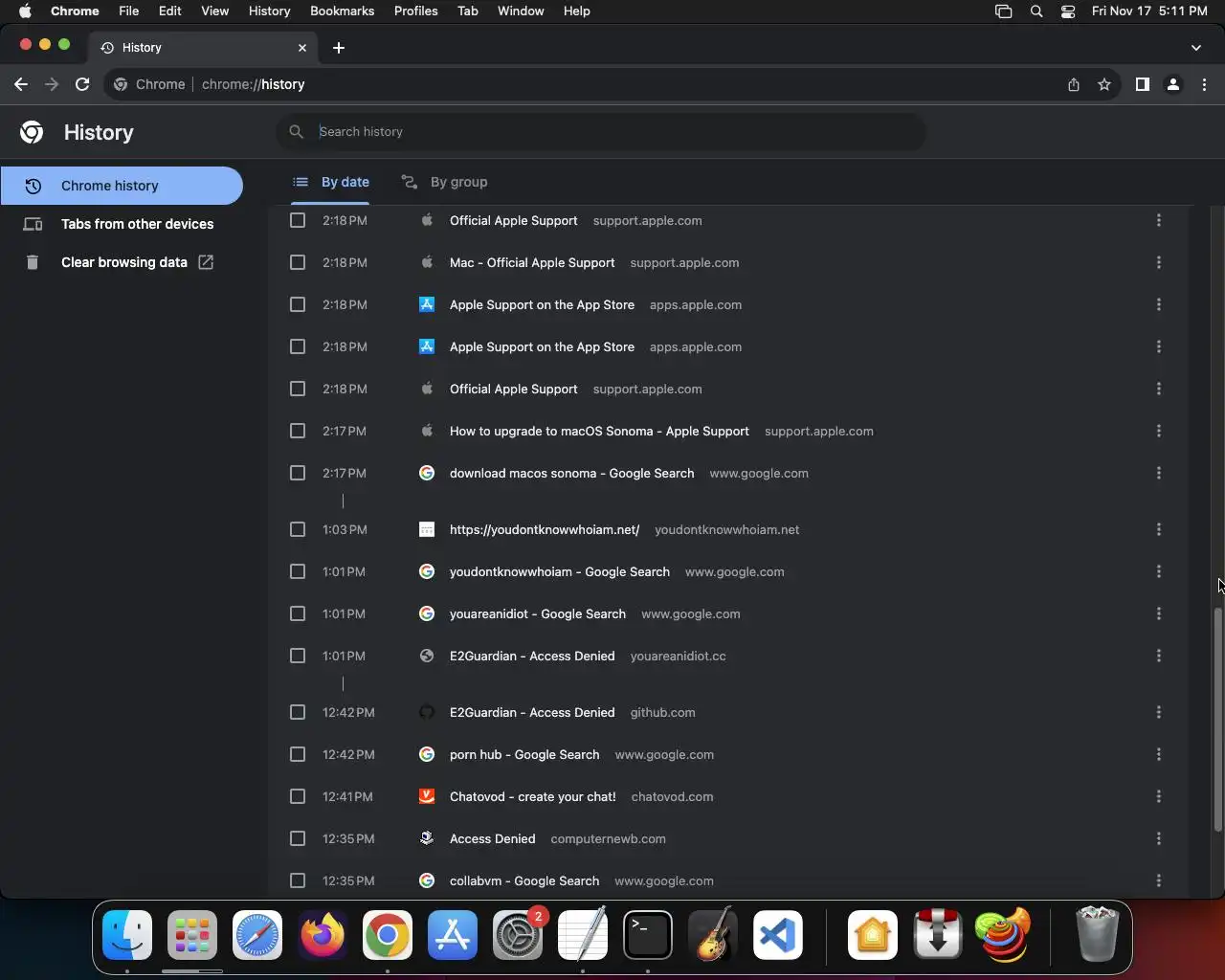Select Chrome history in sidebar
The height and width of the screenshot is (980, 1225).
(x=122, y=186)
